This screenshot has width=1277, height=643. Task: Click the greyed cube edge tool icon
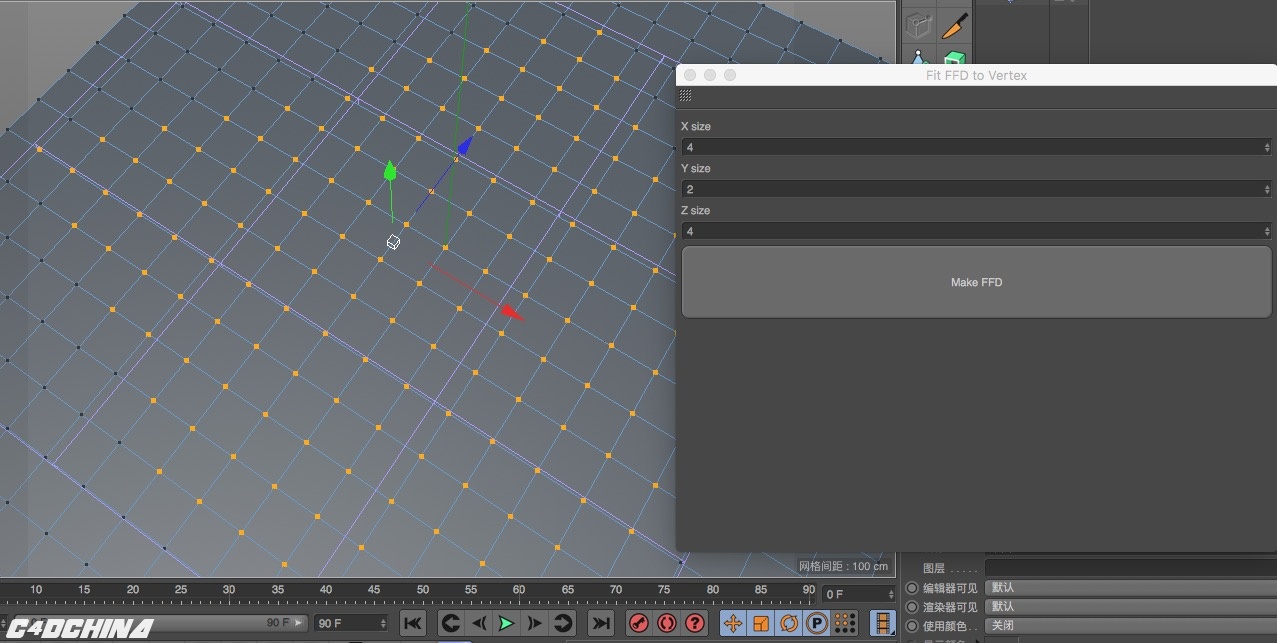920,25
